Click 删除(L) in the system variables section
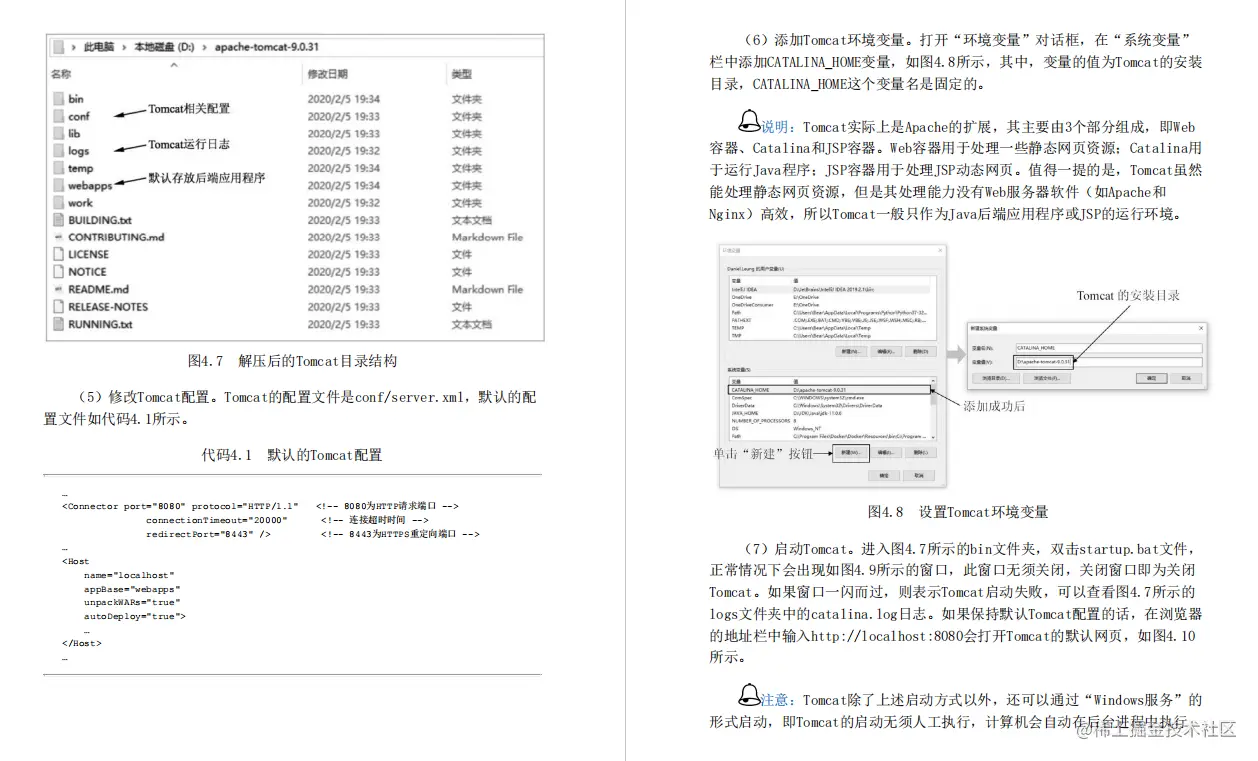Viewport: 1258px width, 761px height. [x=921, y=452]
